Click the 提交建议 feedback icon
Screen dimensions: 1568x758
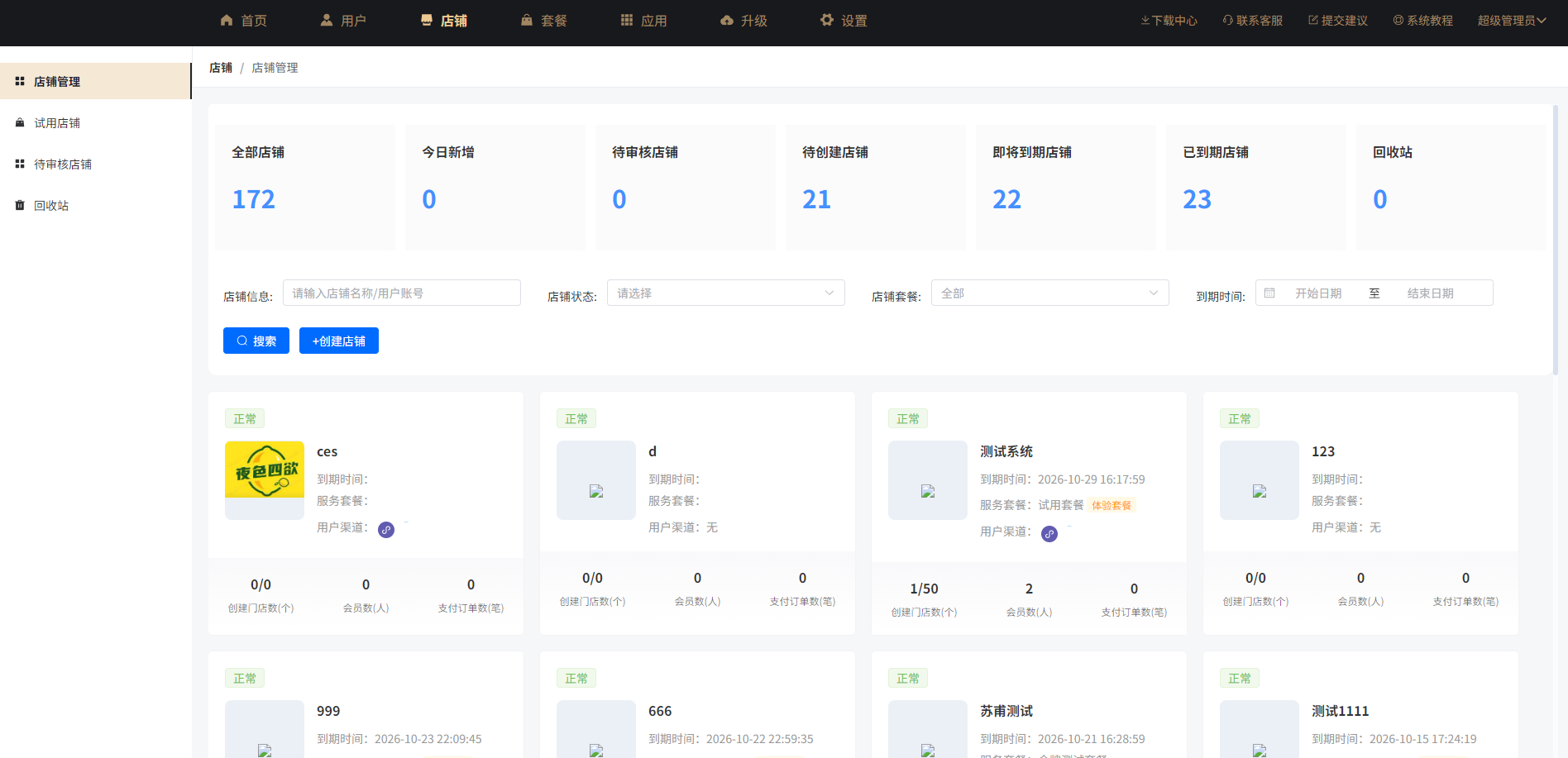pos(1312,20)
